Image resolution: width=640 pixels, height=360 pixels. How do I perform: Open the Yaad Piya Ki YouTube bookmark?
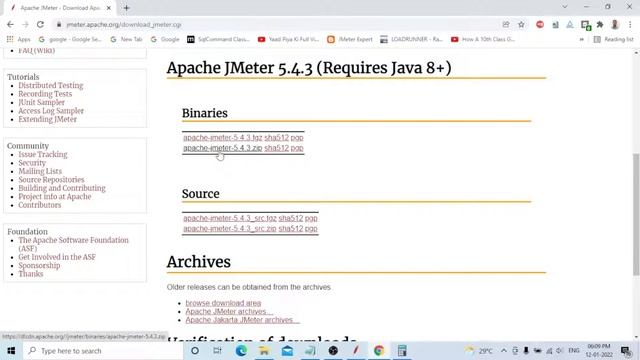click(289, 39)
